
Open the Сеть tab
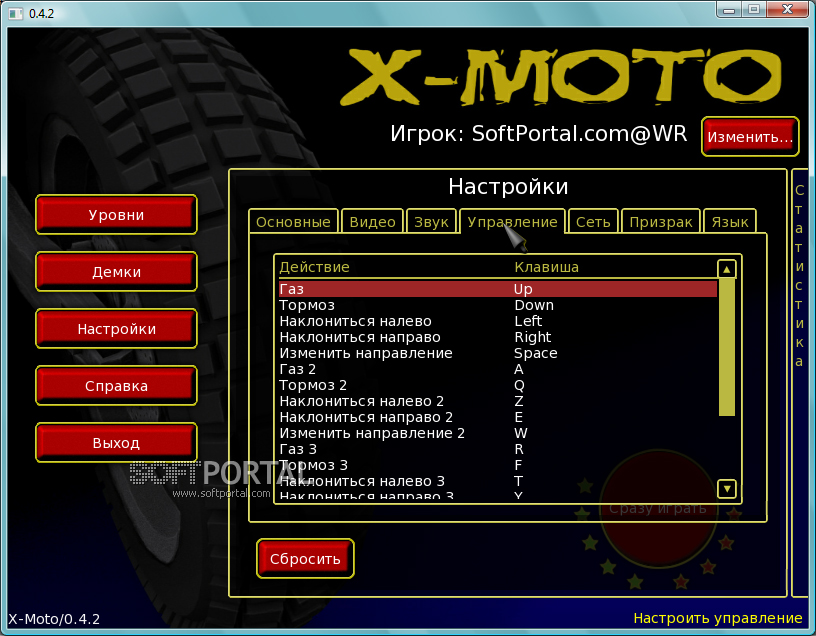[x=593, y=222]
